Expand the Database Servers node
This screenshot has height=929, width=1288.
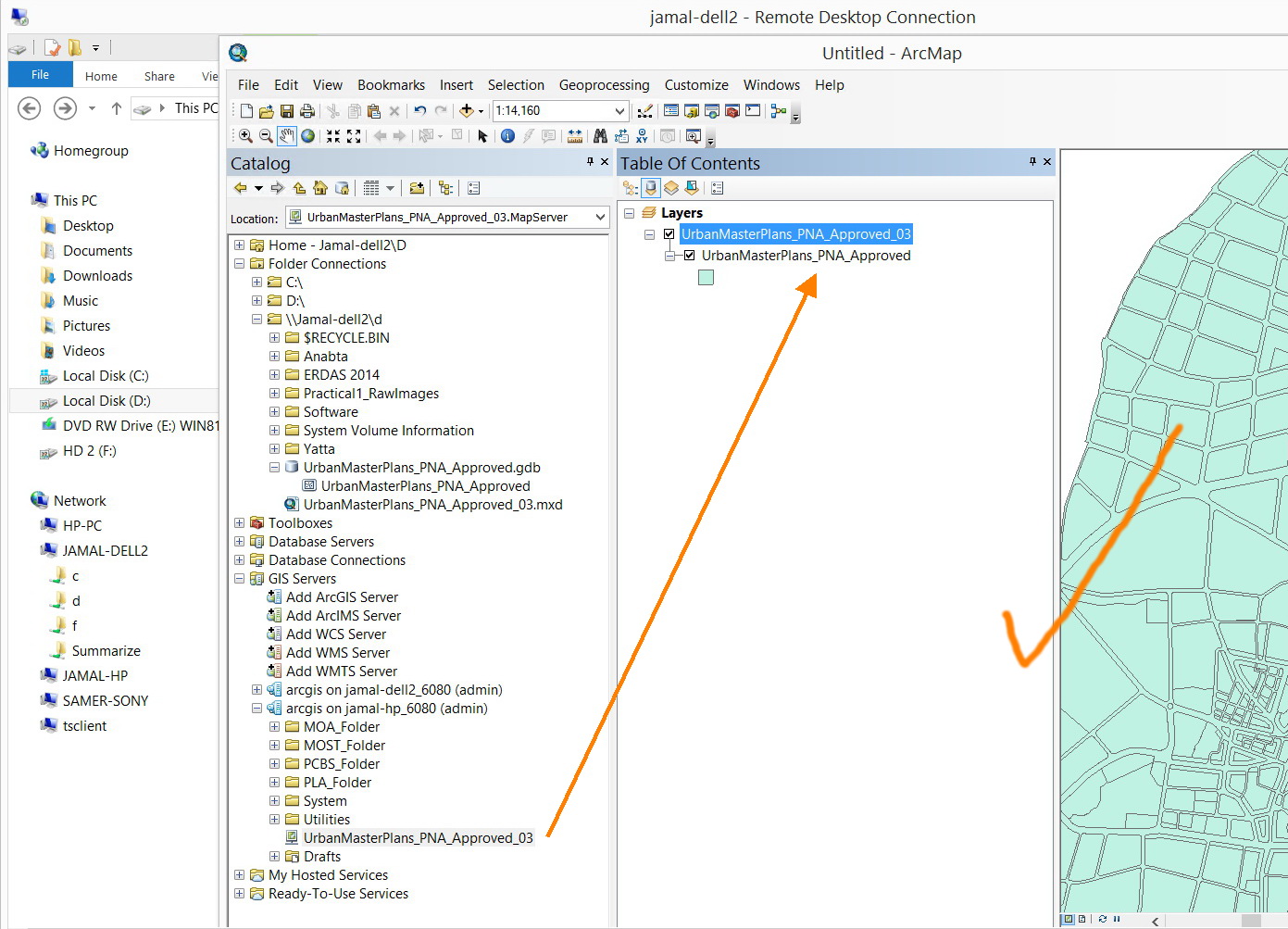(240, 542)
